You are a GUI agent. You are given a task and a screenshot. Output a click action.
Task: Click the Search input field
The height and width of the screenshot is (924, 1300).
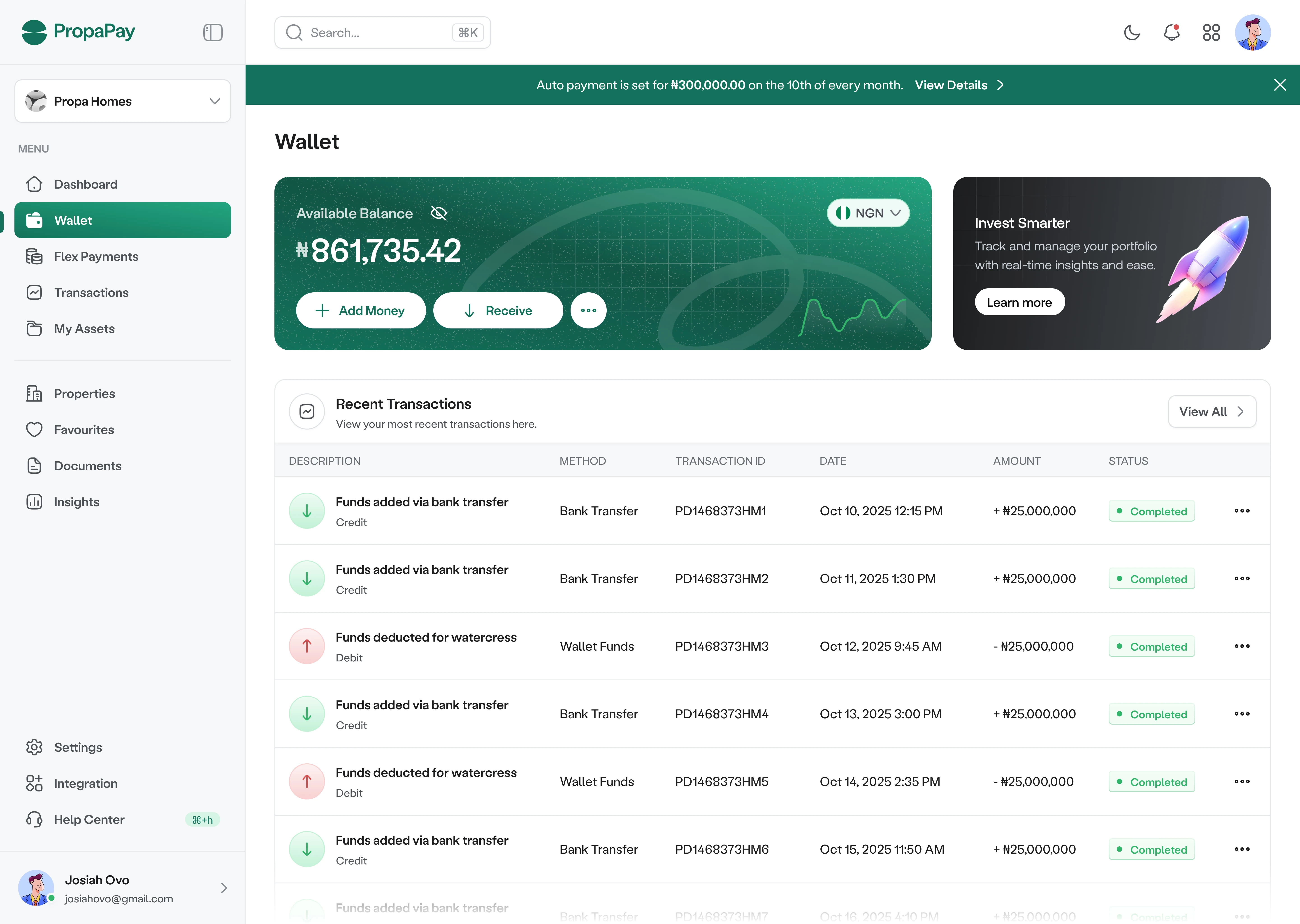376,33
